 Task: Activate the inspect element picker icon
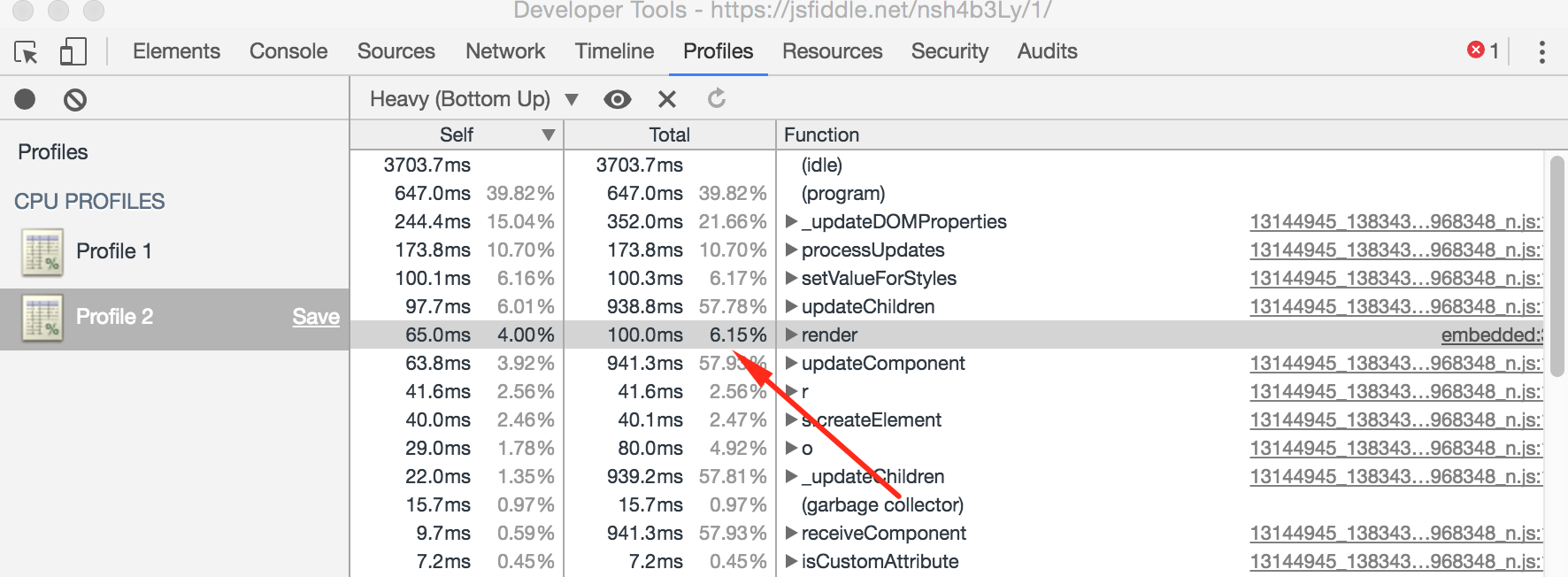(27, 52)
